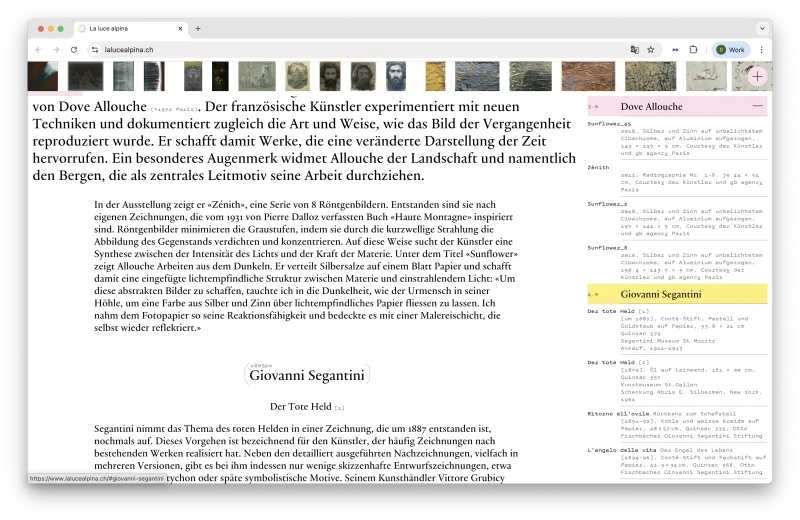
Task: Open the reddish-brown texture thumbnail
Action: point(588,76)
